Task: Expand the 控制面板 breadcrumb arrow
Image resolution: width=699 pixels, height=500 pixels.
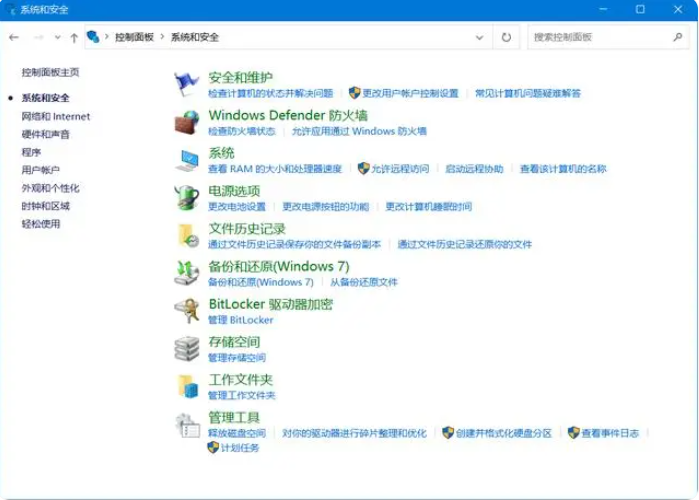Action: [x=162, y=37]
